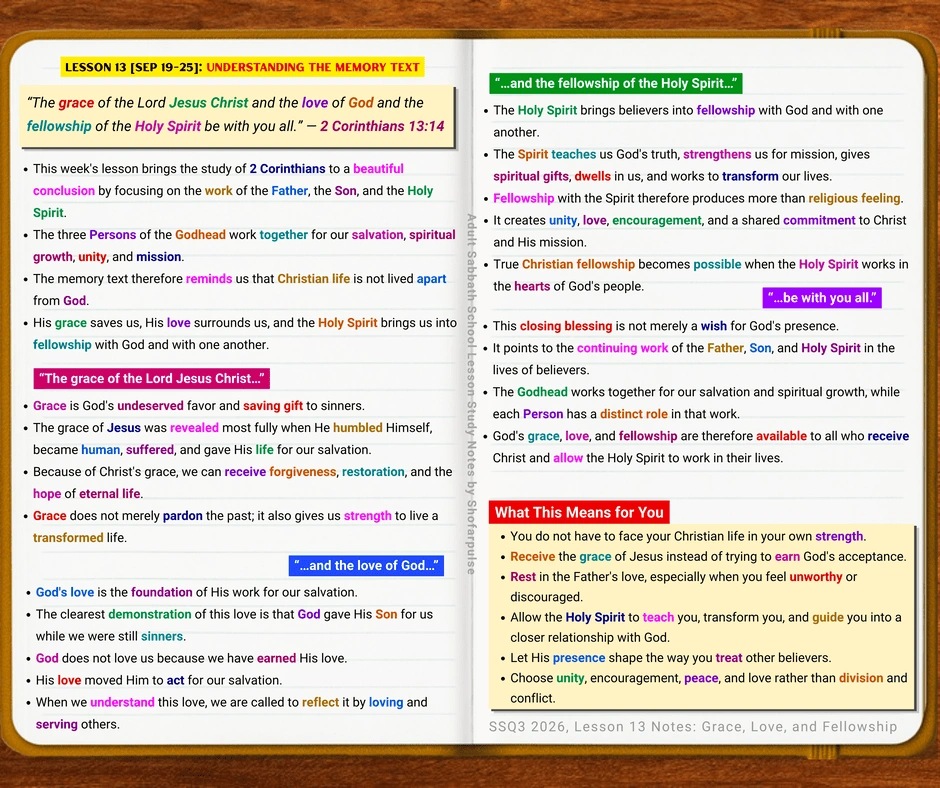Image resolution: width=940 pixels, height=788 pixels.
Task: Click the word 'humbled' in the grace of Jesus bullet
Action: 358,428
